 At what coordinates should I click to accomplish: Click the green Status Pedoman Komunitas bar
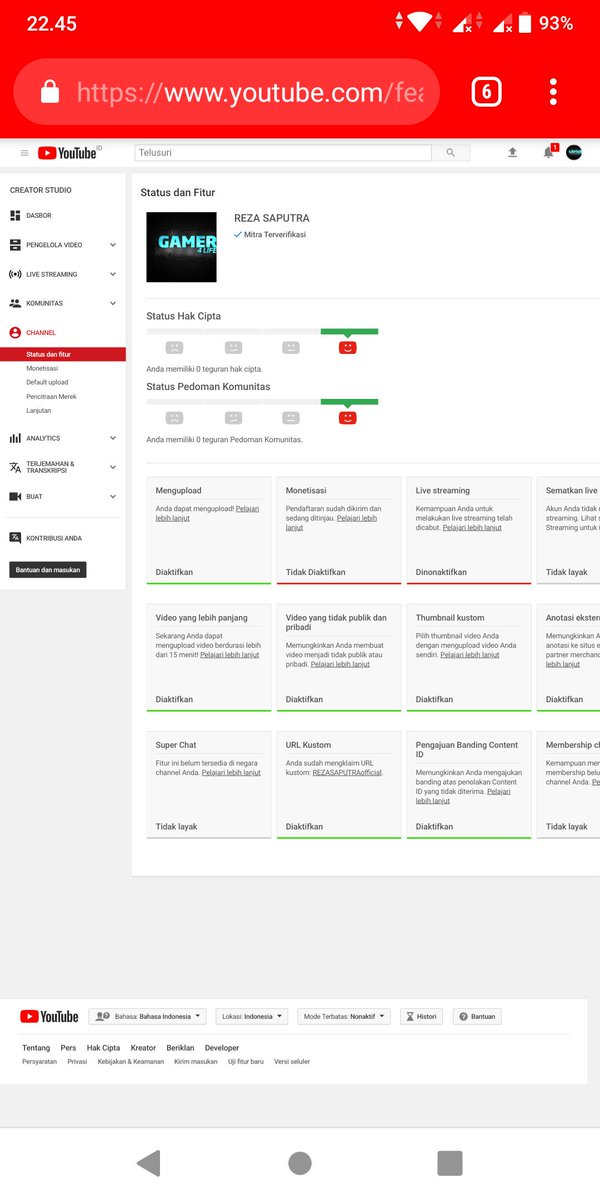[349, 401]
